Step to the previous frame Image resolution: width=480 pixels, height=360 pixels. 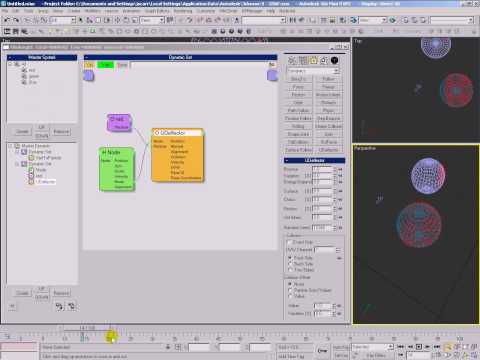pyautogui.click(x=410, y=347)
